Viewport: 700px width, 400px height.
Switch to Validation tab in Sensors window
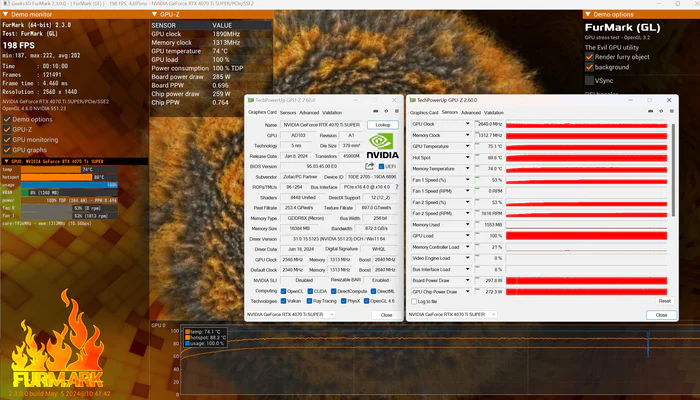(494, 112)
